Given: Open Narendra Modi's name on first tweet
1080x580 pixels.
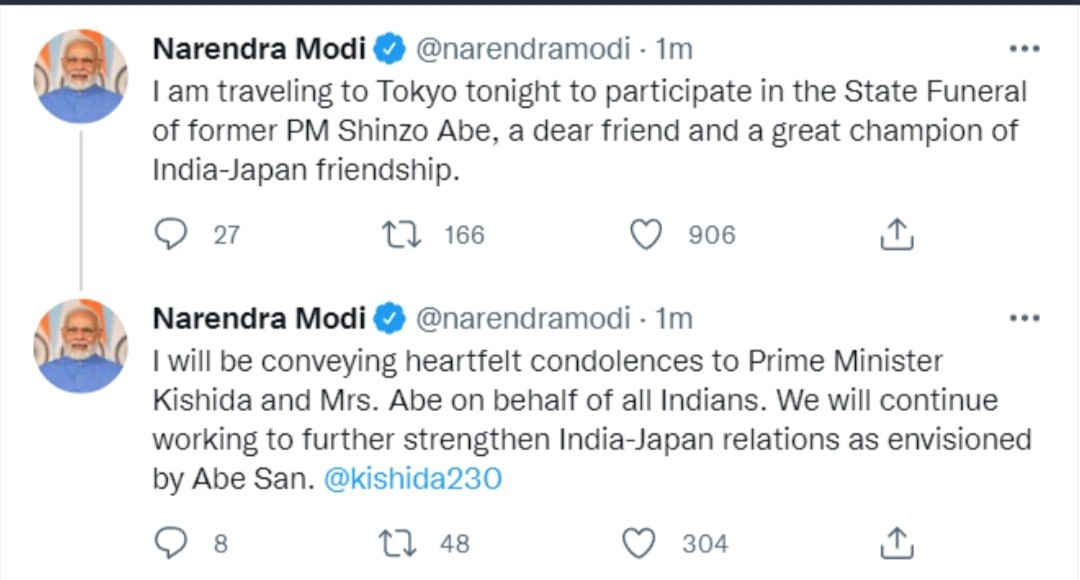Looking at the screenshot, I should 258,48.
